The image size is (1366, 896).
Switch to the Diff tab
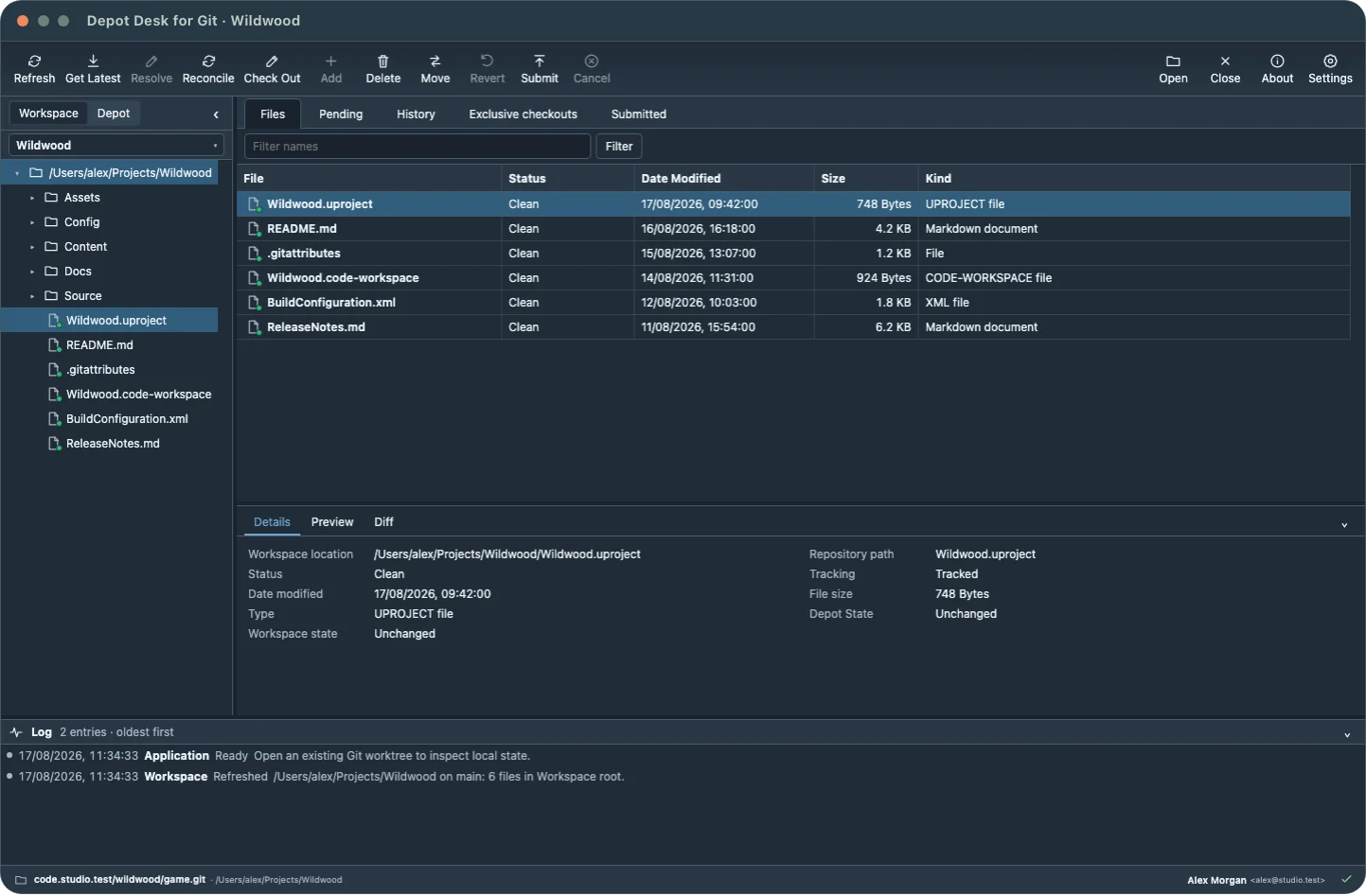click(x=383, y=522)
